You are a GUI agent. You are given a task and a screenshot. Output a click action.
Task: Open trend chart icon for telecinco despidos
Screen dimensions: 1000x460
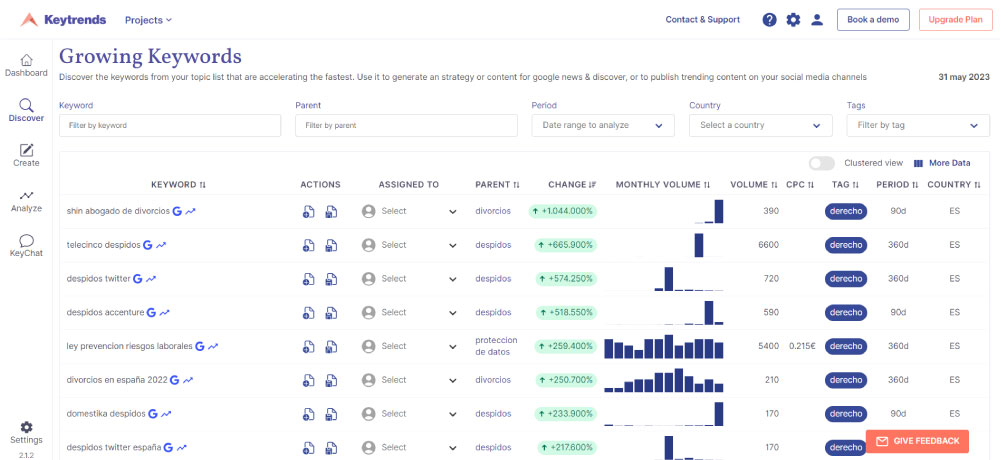tap(161, 245)
